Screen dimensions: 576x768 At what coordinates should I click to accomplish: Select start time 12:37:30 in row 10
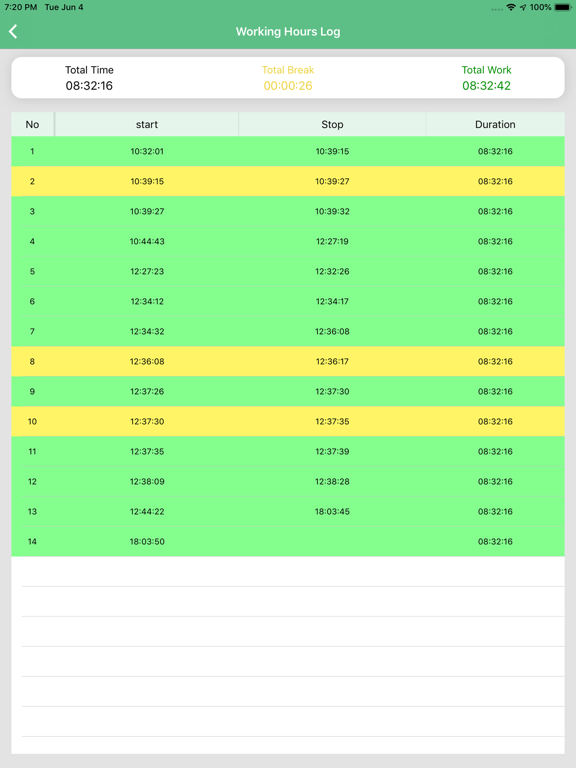coord(147,422)
